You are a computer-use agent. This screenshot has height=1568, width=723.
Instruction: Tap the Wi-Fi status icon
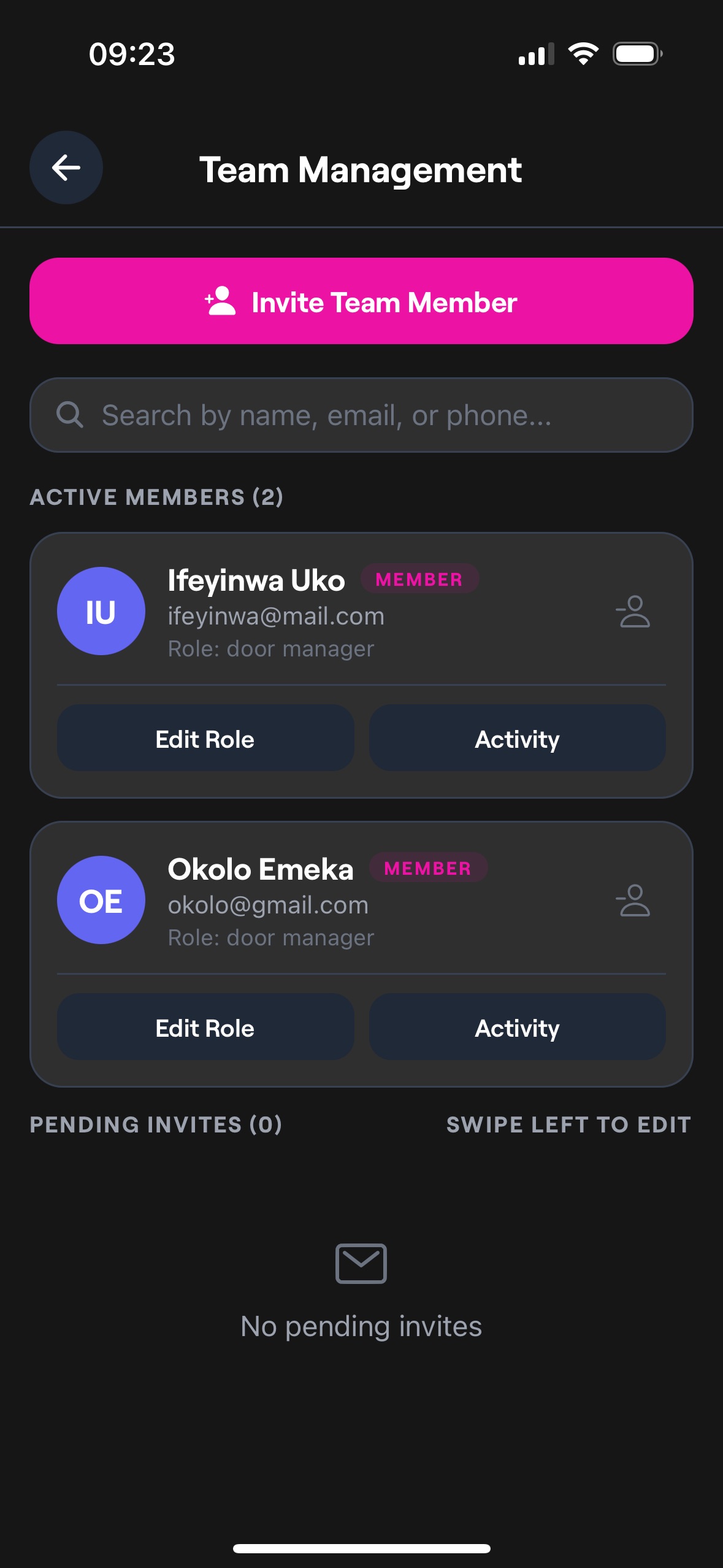click(x=583, y=54)
